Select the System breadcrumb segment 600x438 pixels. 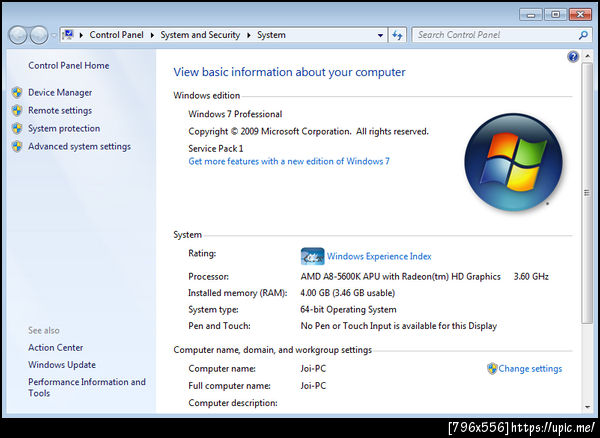point(271,35)
